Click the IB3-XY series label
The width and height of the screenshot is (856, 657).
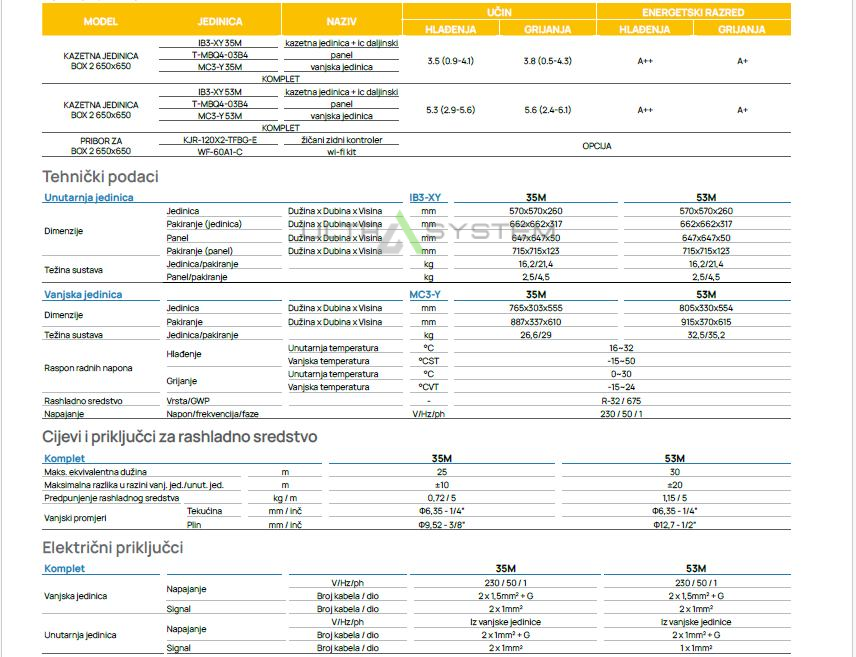(425, 198)
